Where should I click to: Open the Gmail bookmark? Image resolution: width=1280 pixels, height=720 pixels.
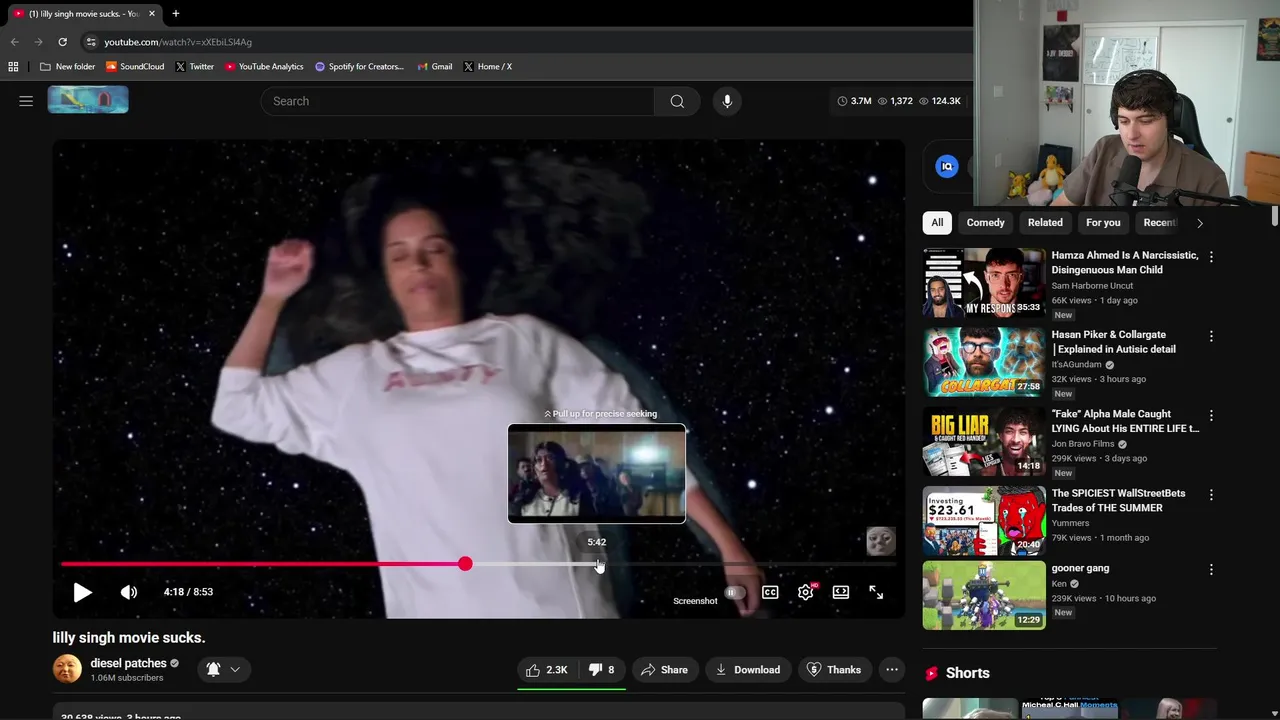(435, 67)
